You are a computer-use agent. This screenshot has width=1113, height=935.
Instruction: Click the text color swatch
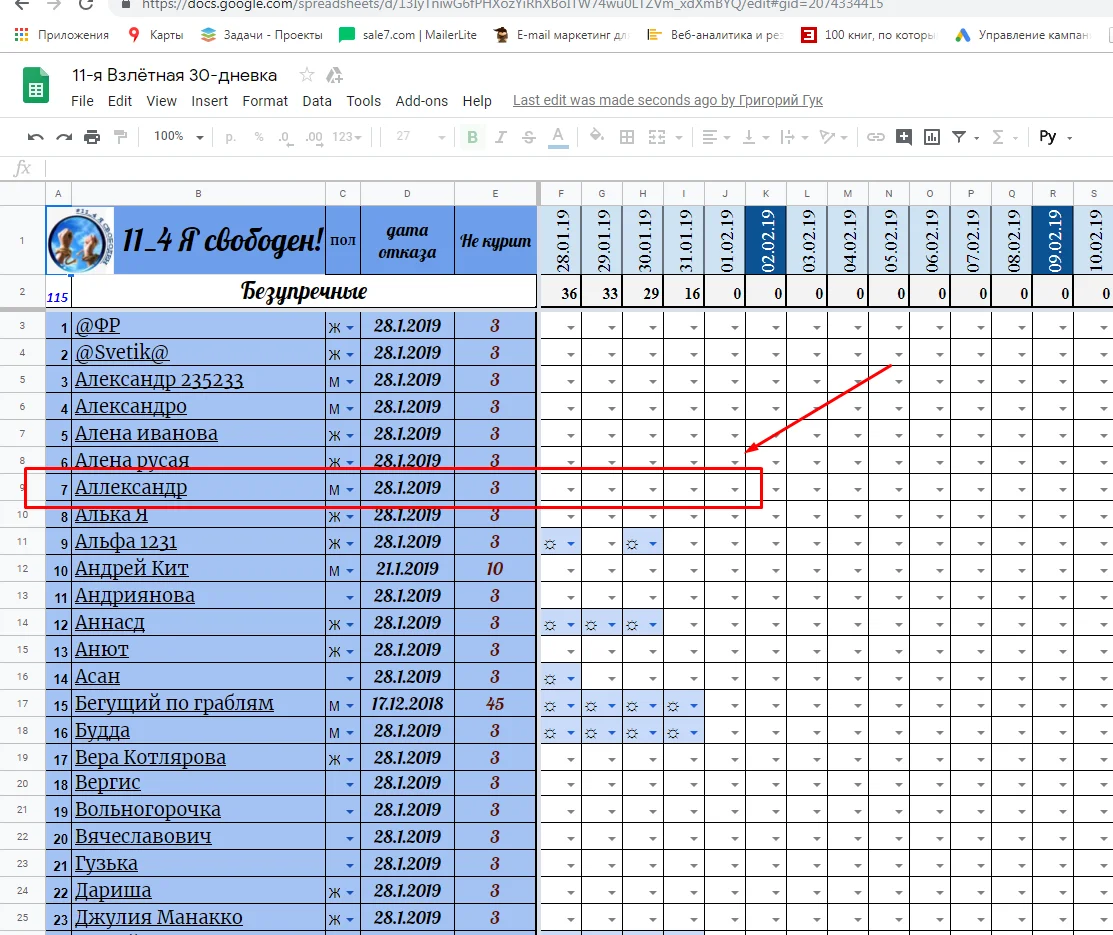pos(559,137)
